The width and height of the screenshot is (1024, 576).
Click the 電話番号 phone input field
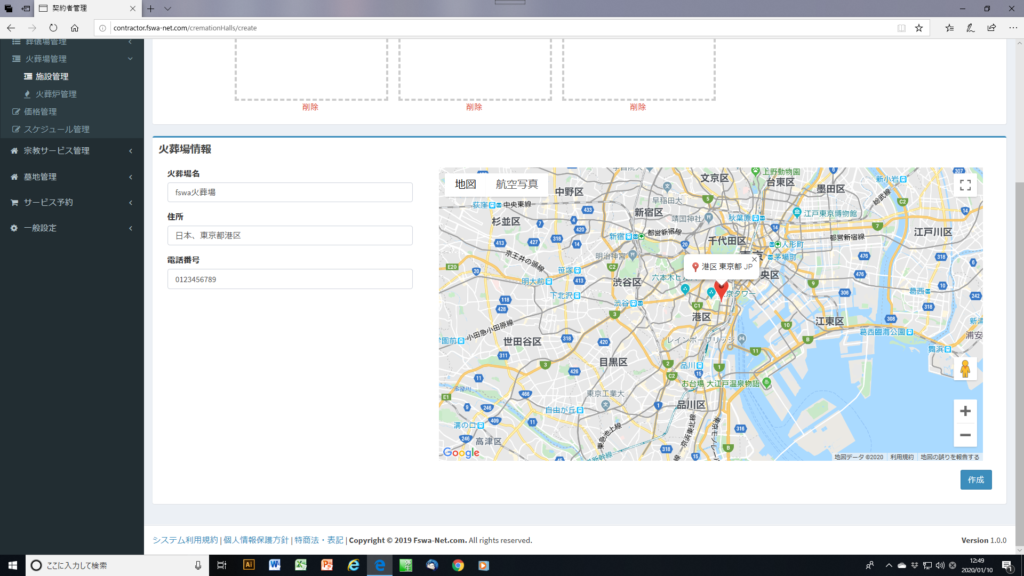[290, 279]
